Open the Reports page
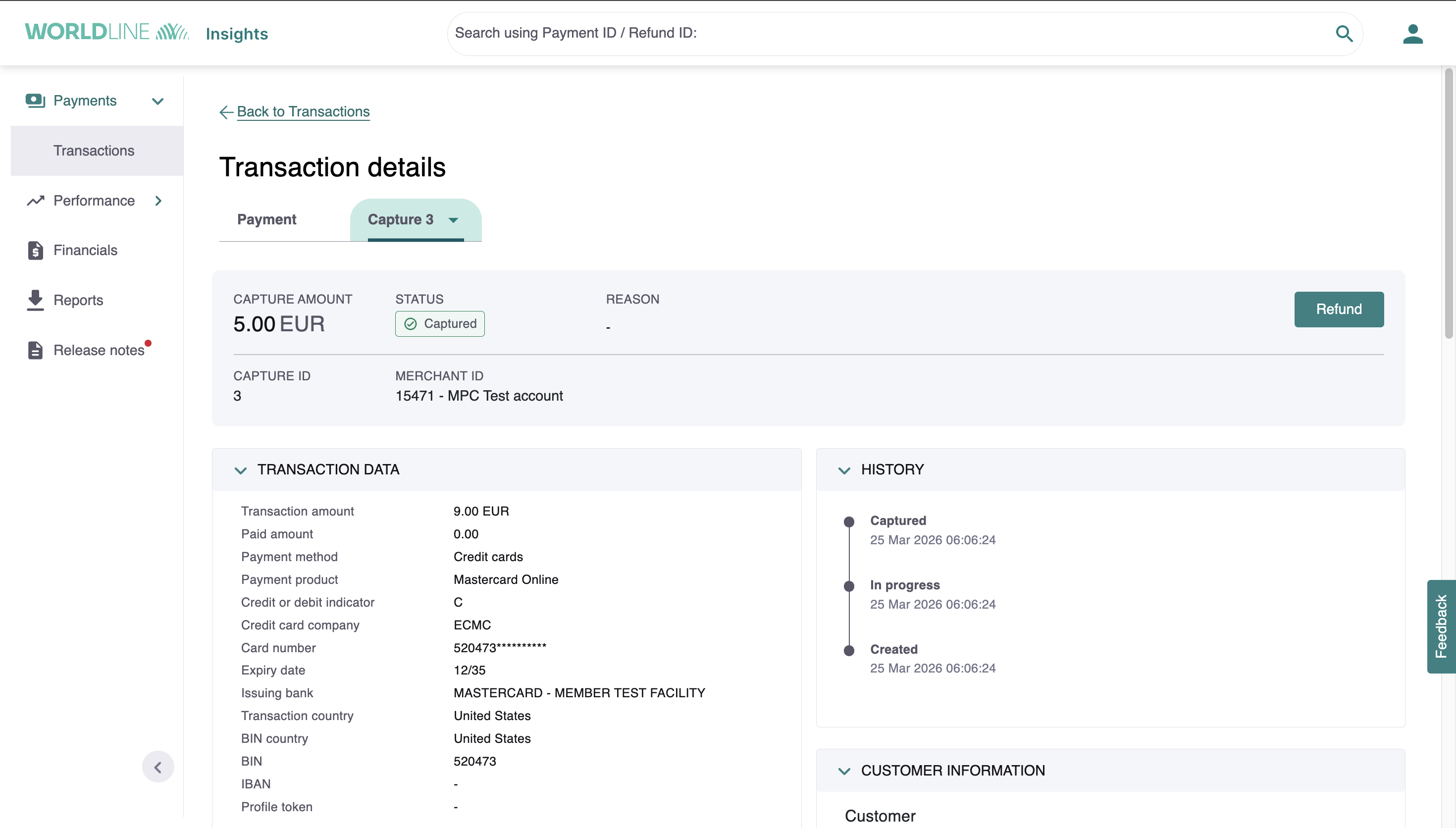Image resolution: width=1456 pixels, height=828 pixels. click(x=78, y=300)
